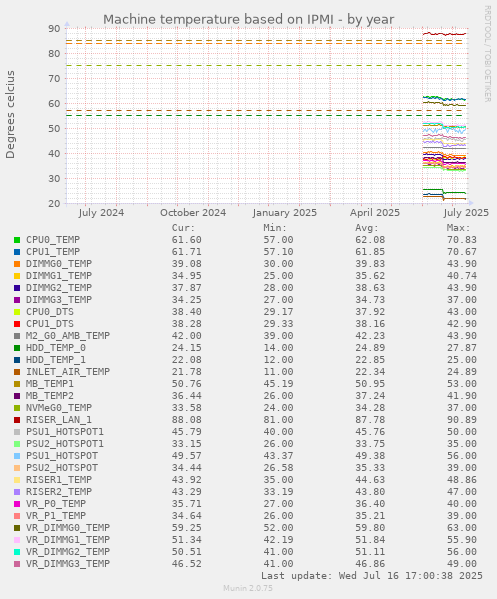Select the VR_DIMMG0_TEMP legend label
This screenshot has width=497, height=599.
click(x=68, y=528)
